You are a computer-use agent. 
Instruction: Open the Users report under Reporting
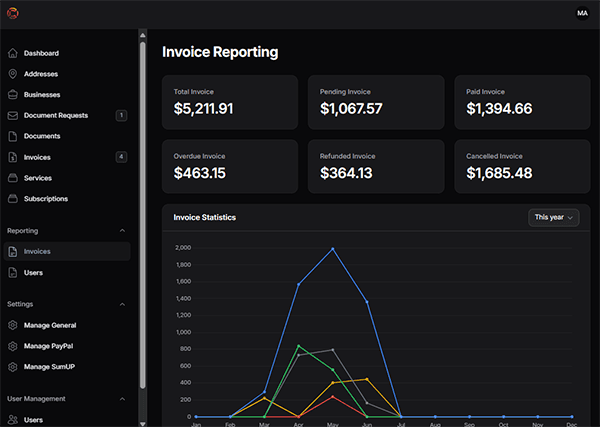33,272
